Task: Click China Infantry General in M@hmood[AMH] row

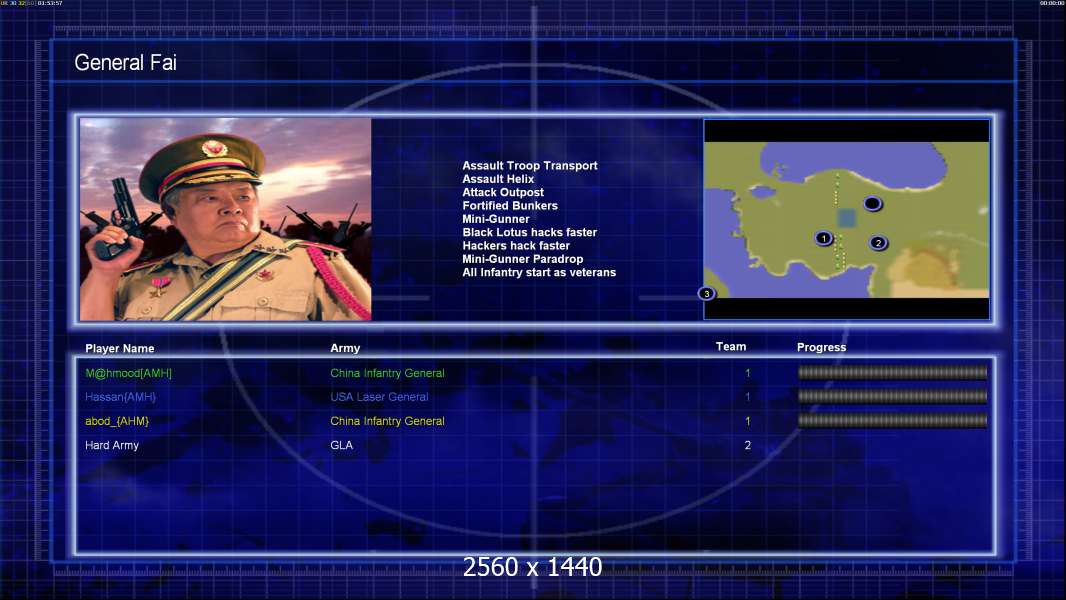Action: [388, 373]
